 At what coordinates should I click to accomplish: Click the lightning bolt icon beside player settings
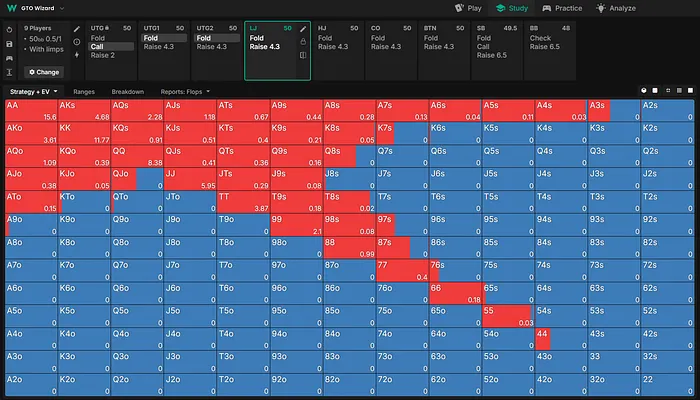click(x=76, y=55)
